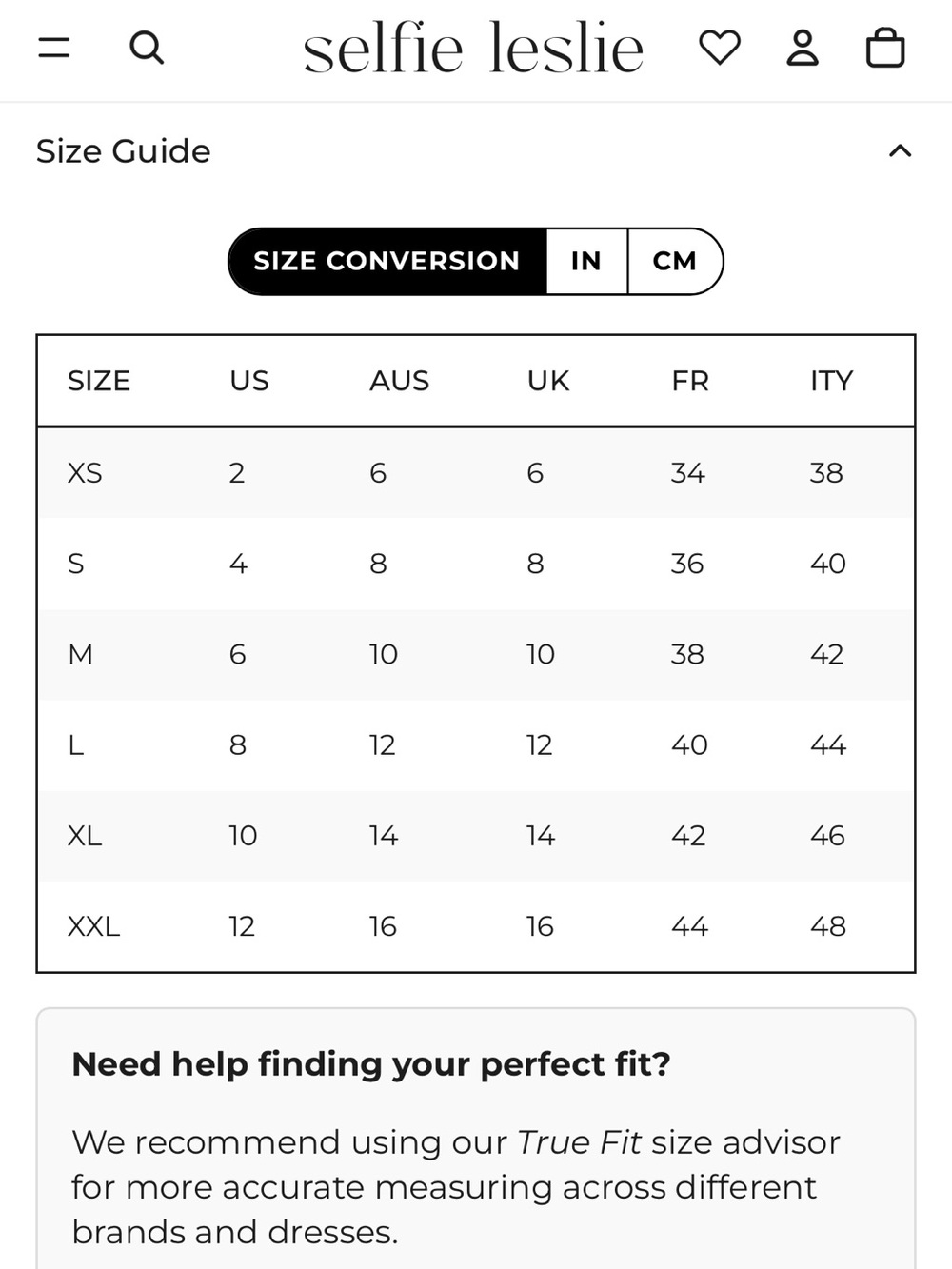The width and height of the screenshot is (952, 1269).
Task: Click the AUS column header
Action: [399, 381]
